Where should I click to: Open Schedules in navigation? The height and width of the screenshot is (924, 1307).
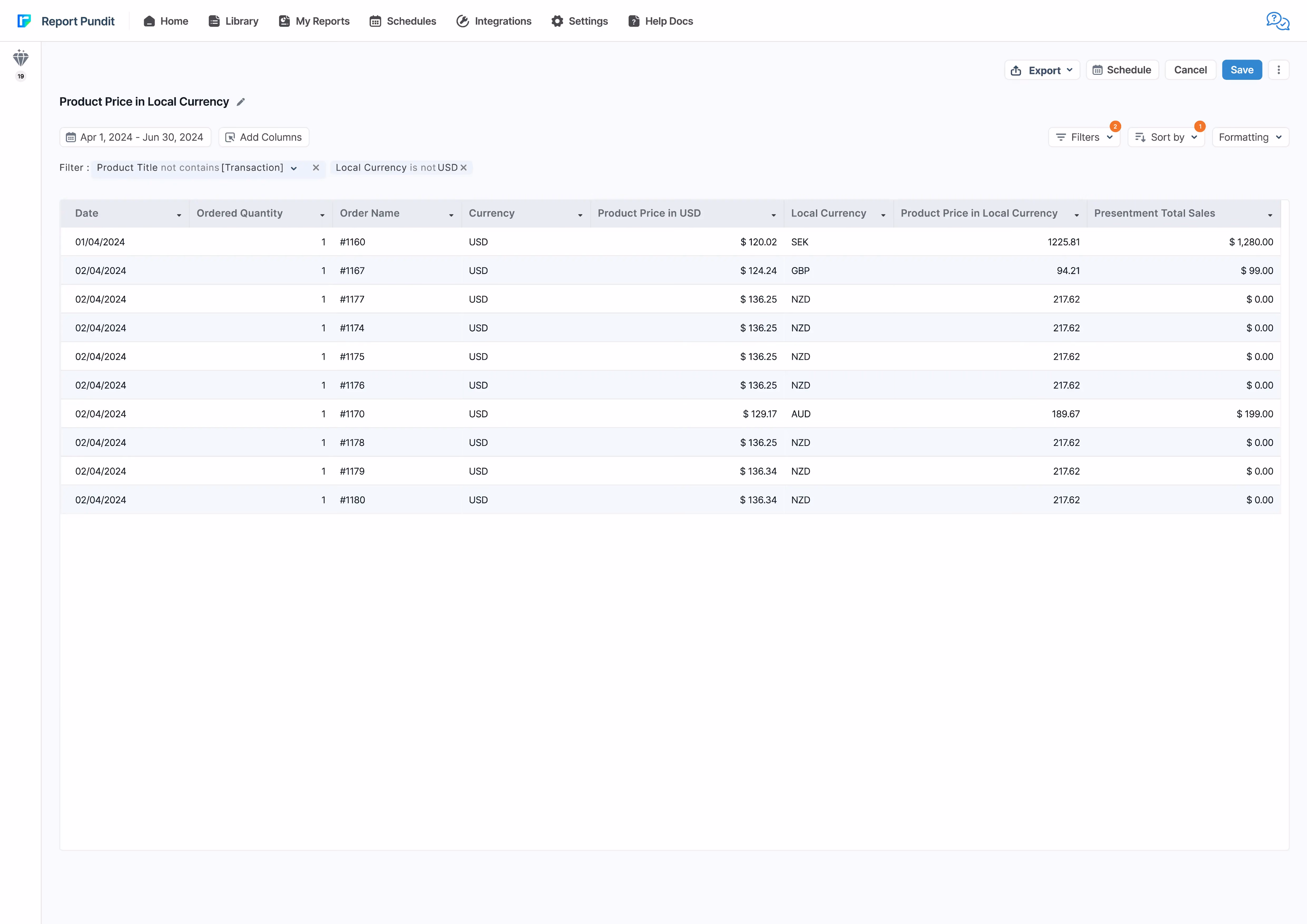(403, 21)
